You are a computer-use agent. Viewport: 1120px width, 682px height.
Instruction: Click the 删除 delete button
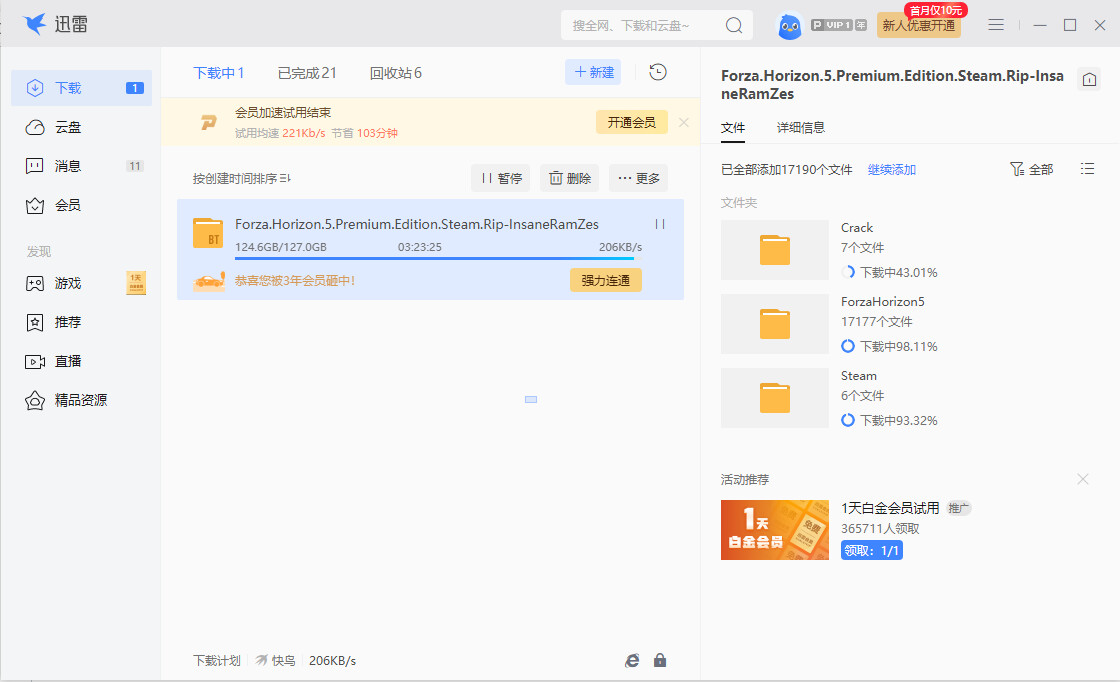(569, 178)
